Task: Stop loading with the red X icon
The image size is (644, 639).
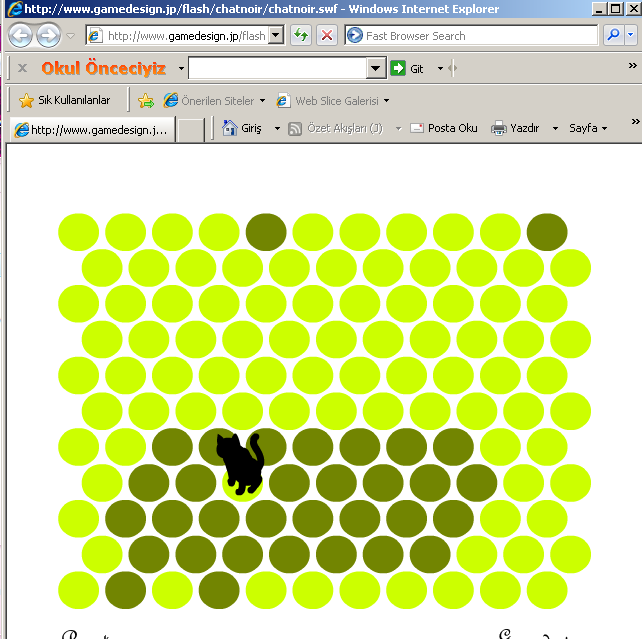Action: [x=327, y=36]
